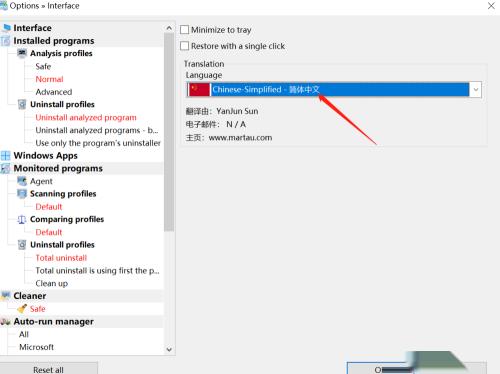Click the icon beside Uninstall profiles under Monitored programs
Viewport: 500px width, 374px height.
tap(22, 245)
